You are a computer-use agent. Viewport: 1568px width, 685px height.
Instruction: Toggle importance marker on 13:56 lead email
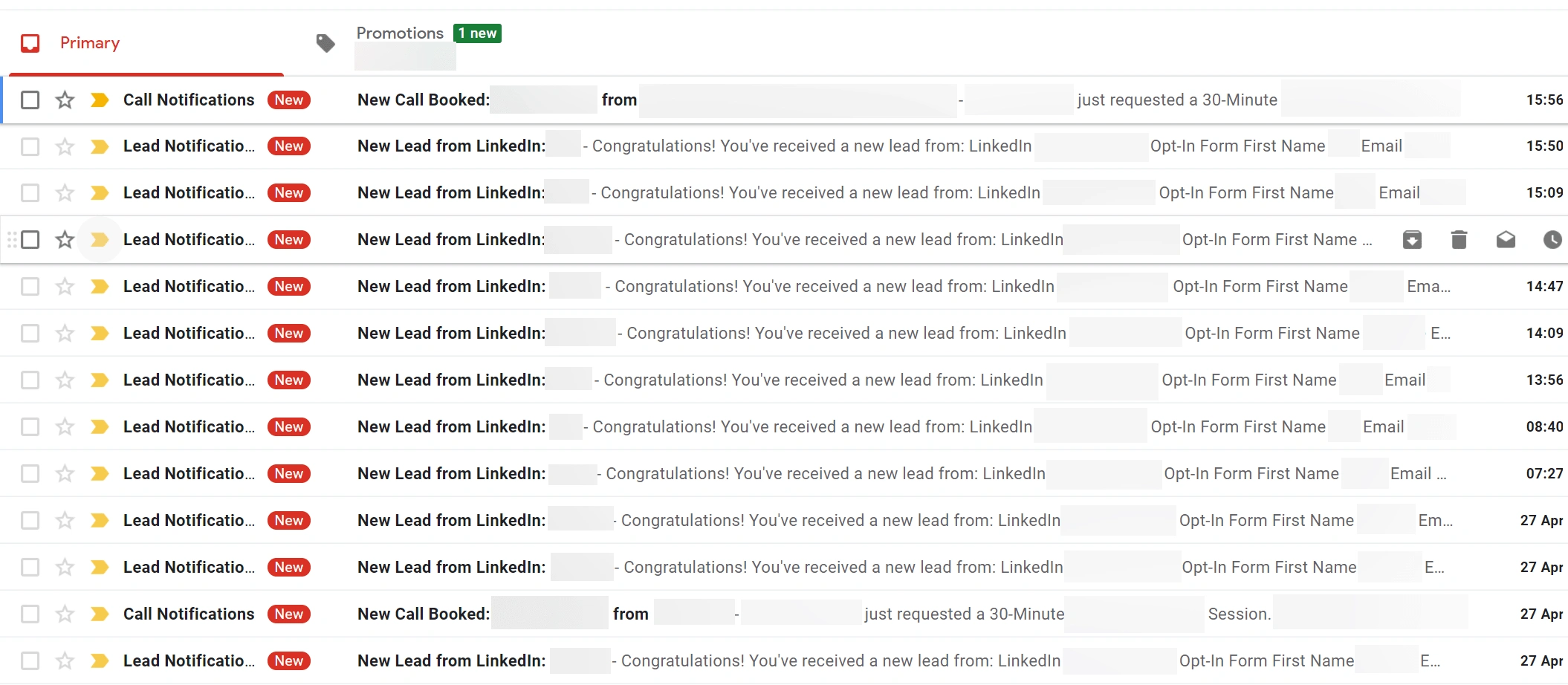100,380
